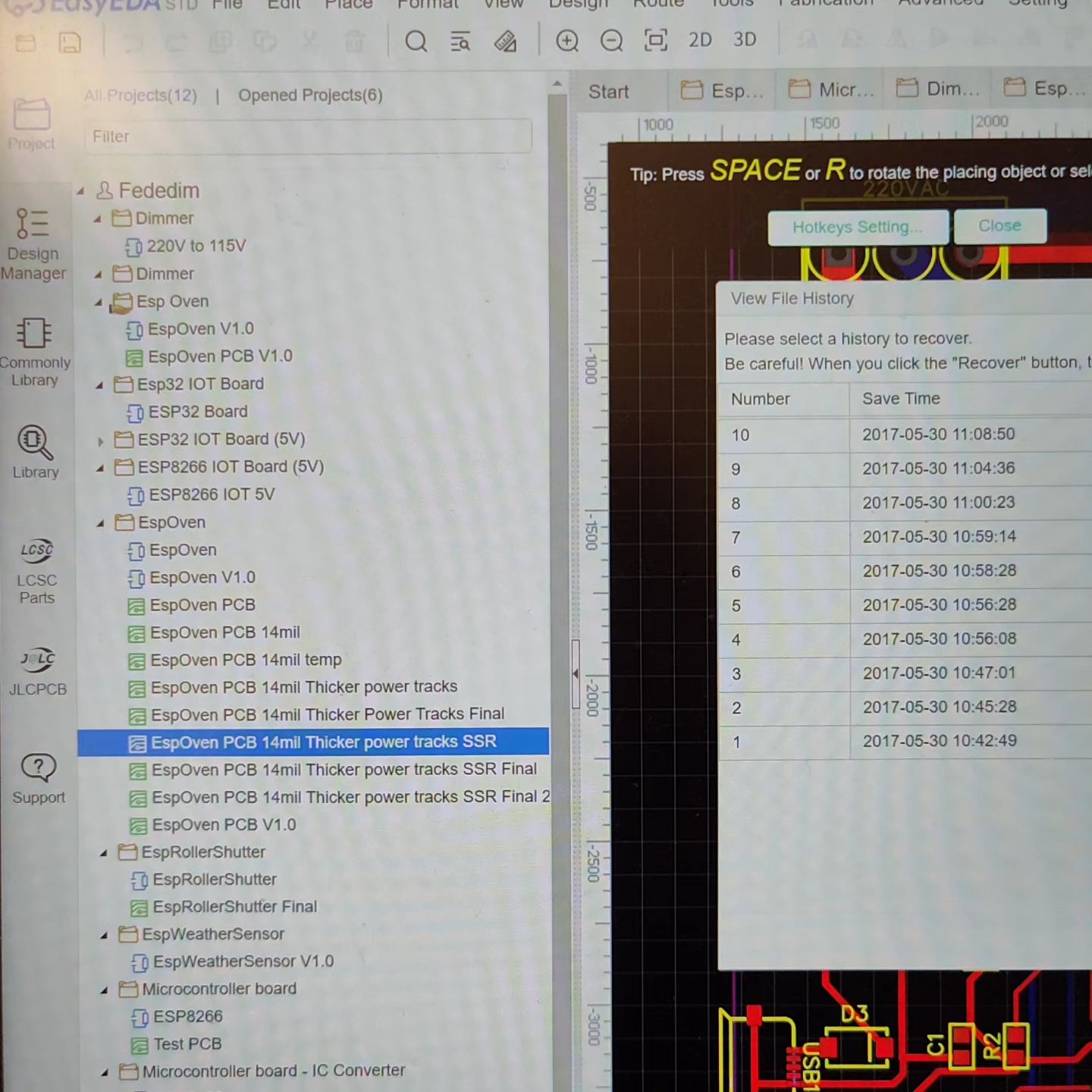Image resolution: width=1092 pixels, height=1092 pixels.
Task: Collapse the EspOven folder
Action: (101, 523)
